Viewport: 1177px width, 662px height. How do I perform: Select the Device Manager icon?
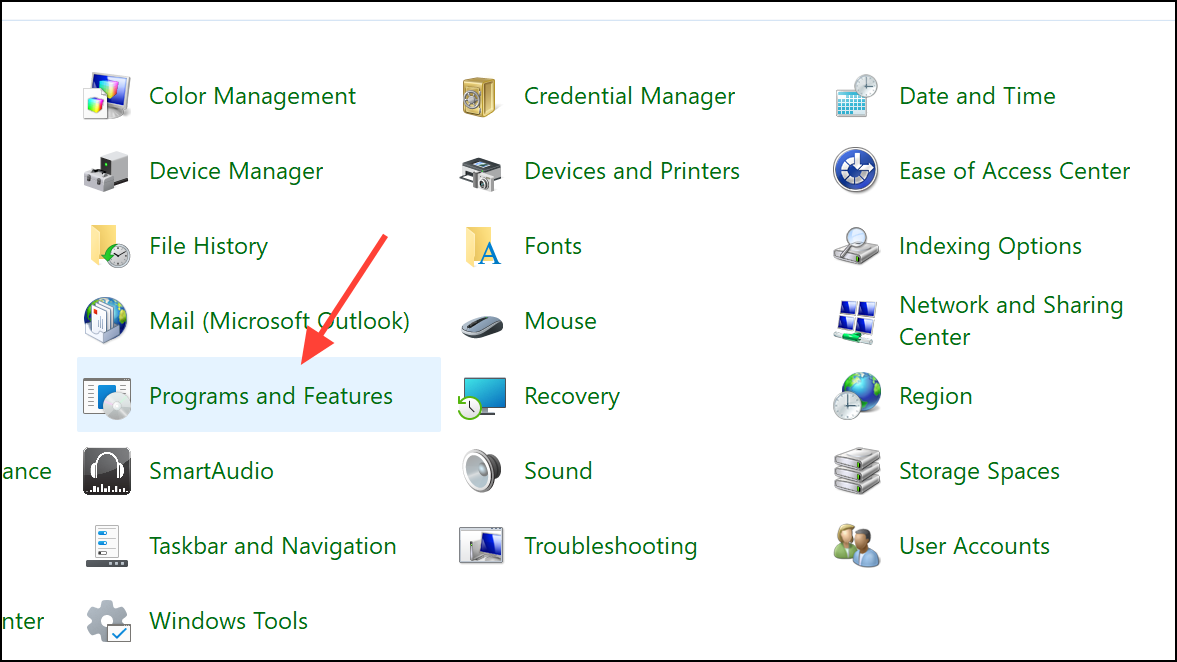point(106,170)
